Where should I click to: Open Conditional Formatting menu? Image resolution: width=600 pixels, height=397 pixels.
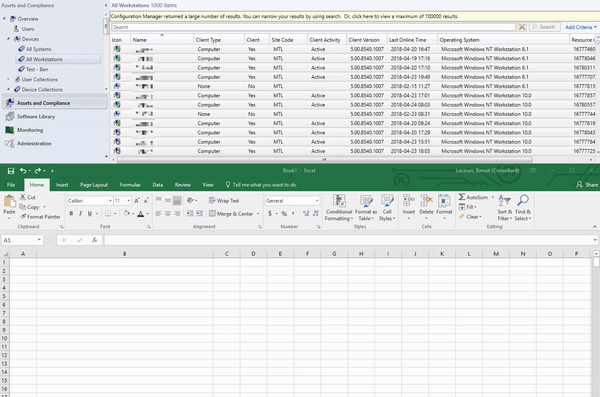339,207
